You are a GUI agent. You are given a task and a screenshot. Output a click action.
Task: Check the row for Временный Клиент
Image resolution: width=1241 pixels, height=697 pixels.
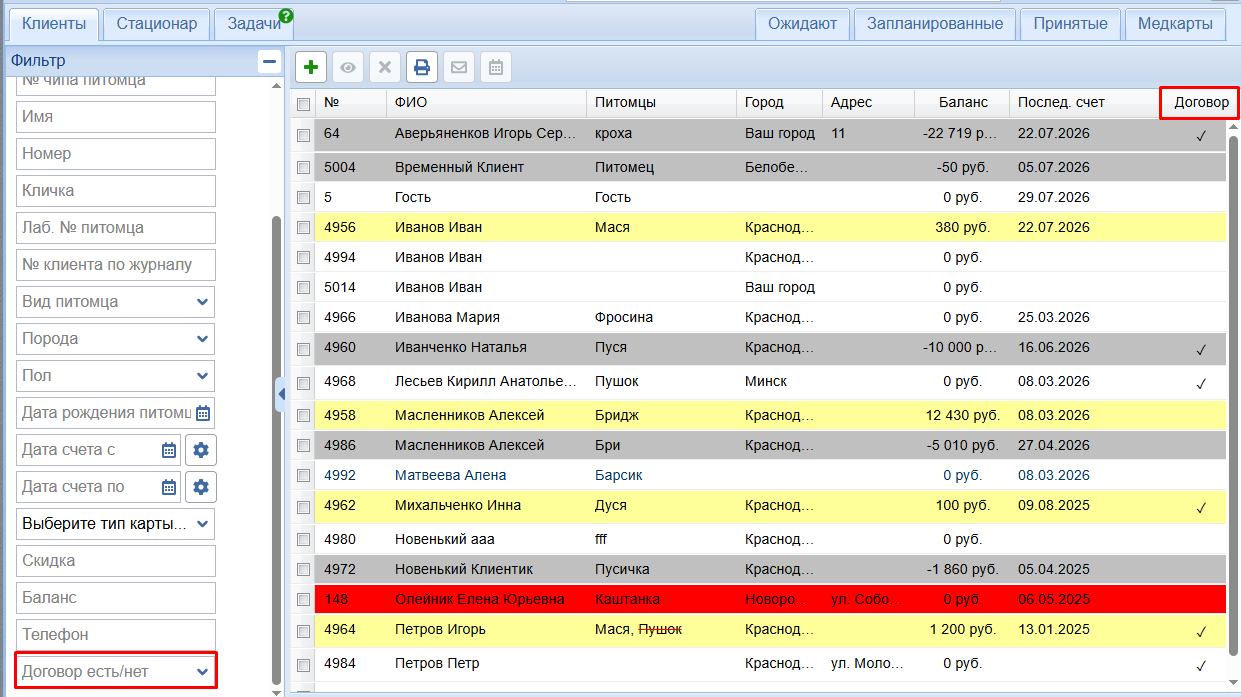pos(304,168)
